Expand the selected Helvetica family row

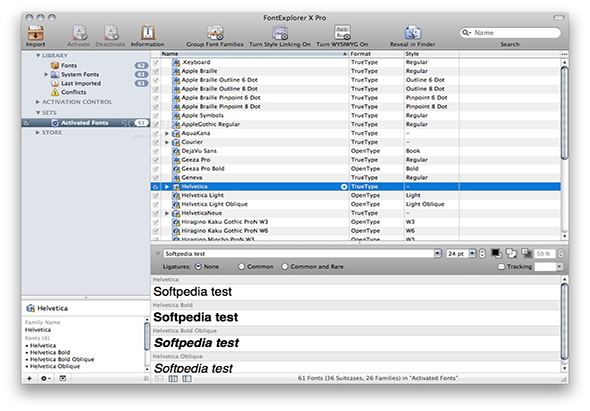click(x=167, y=187)
